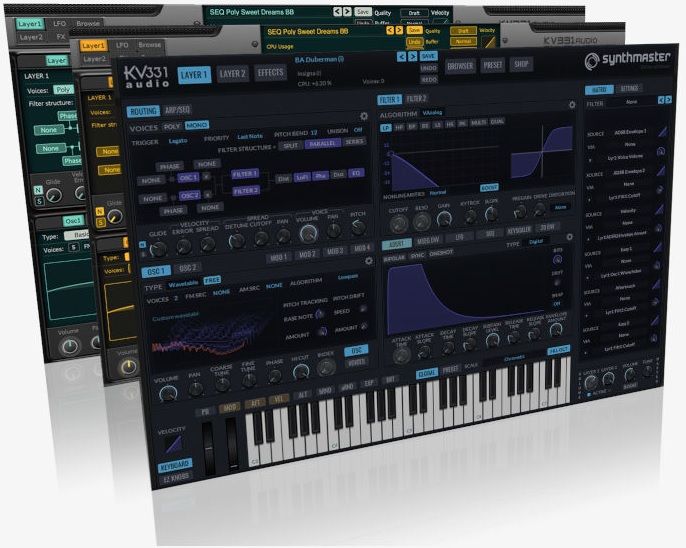686x548 pixels.
Task: Switch voices mode to Mono
Action: (x=196, y=125)
